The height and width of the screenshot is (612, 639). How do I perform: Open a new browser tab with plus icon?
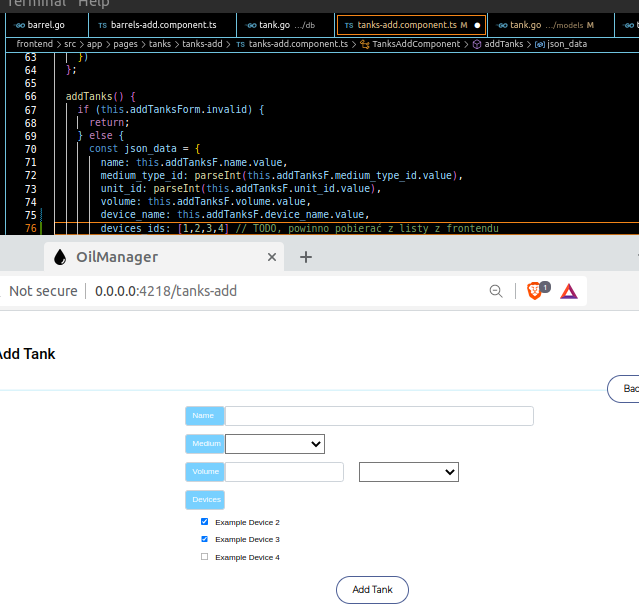307,257
